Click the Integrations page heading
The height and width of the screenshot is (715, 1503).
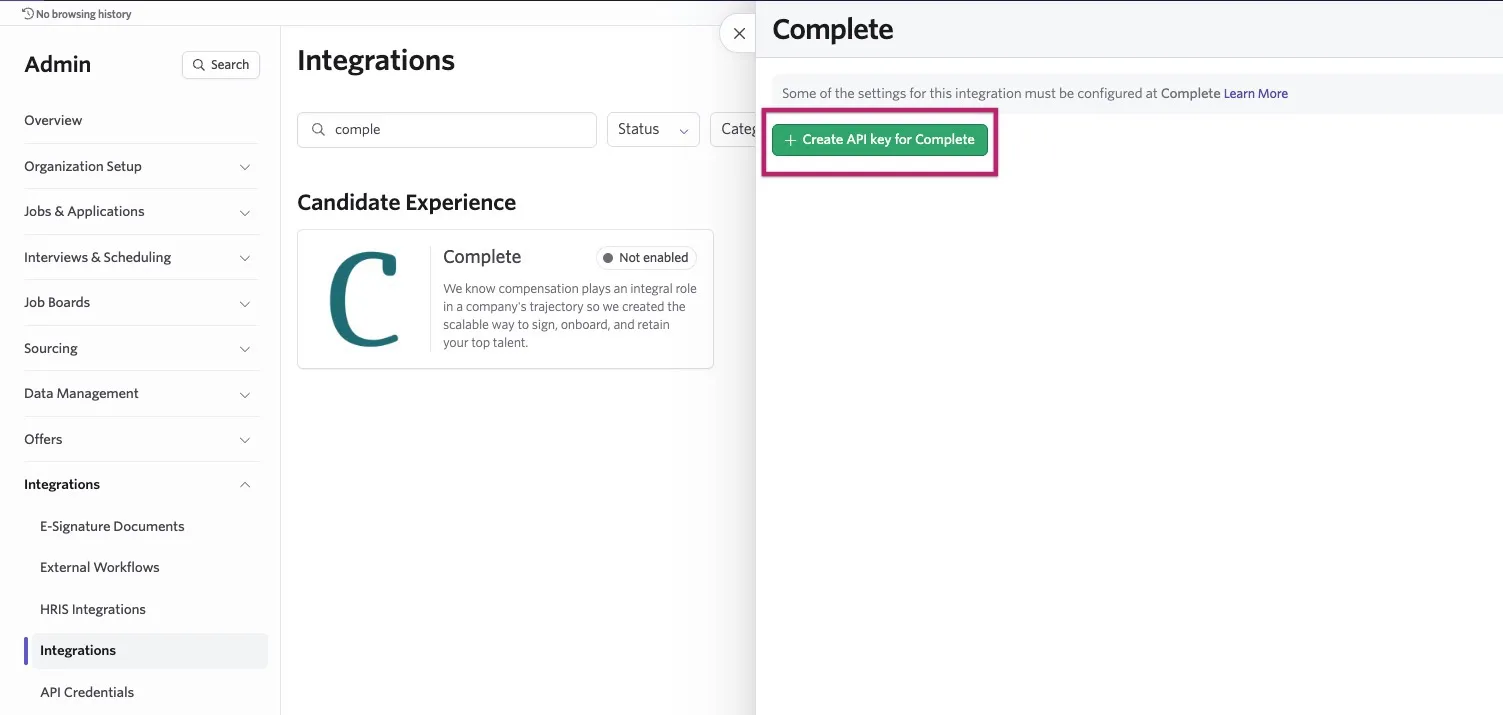(x=376, y=61)
